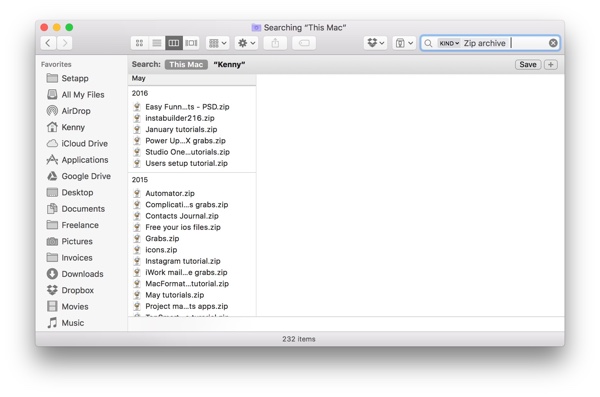
Task: Open iCloud Drive in sidebar
Action: pos(77,143)
